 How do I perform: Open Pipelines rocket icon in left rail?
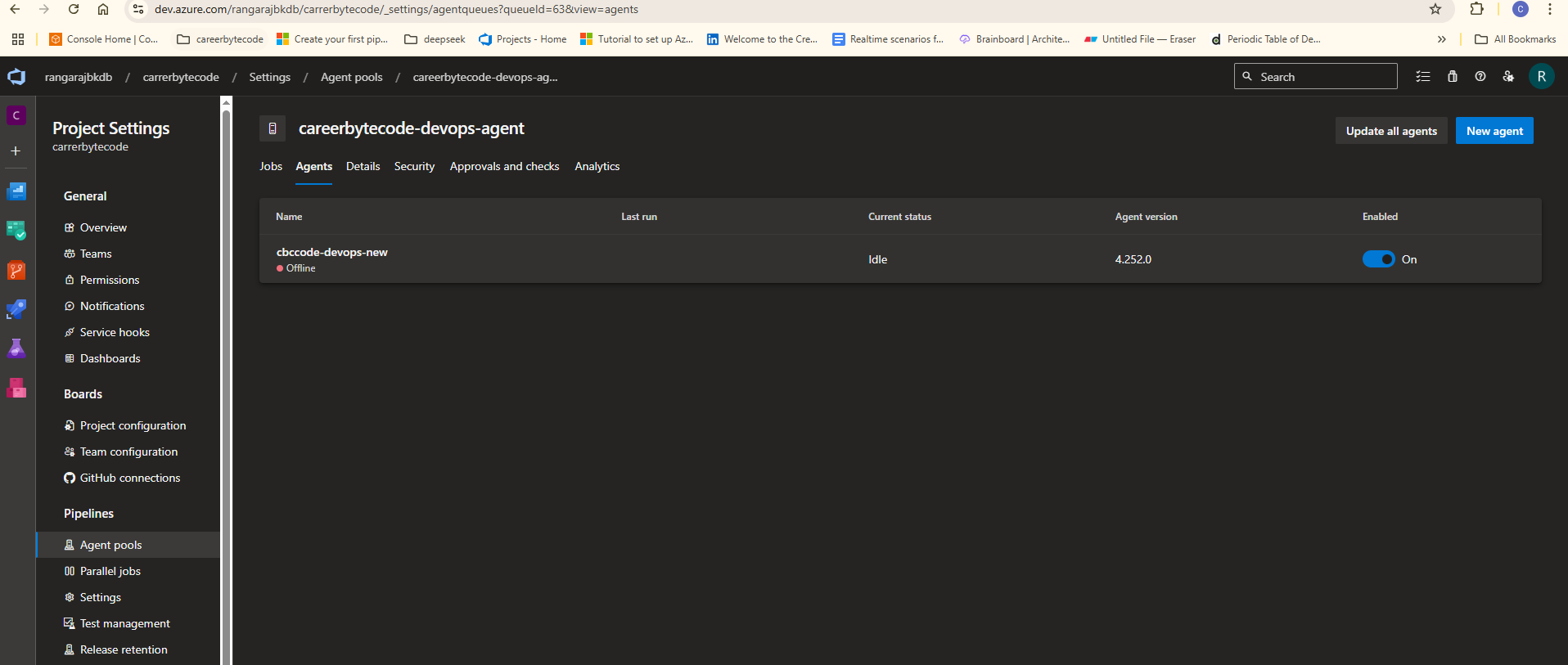(x=16, y=309)
